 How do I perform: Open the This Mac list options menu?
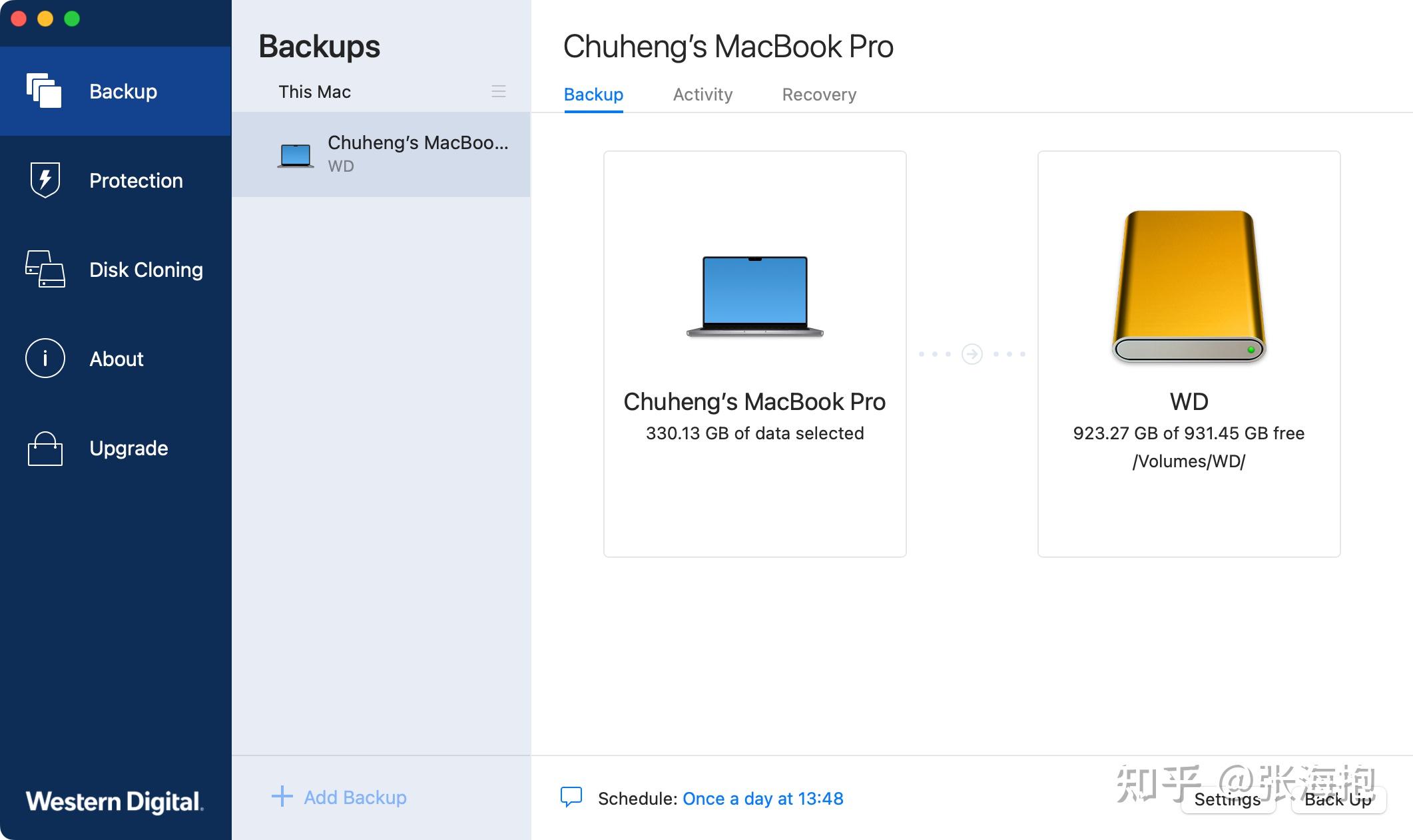coord(498,91)
